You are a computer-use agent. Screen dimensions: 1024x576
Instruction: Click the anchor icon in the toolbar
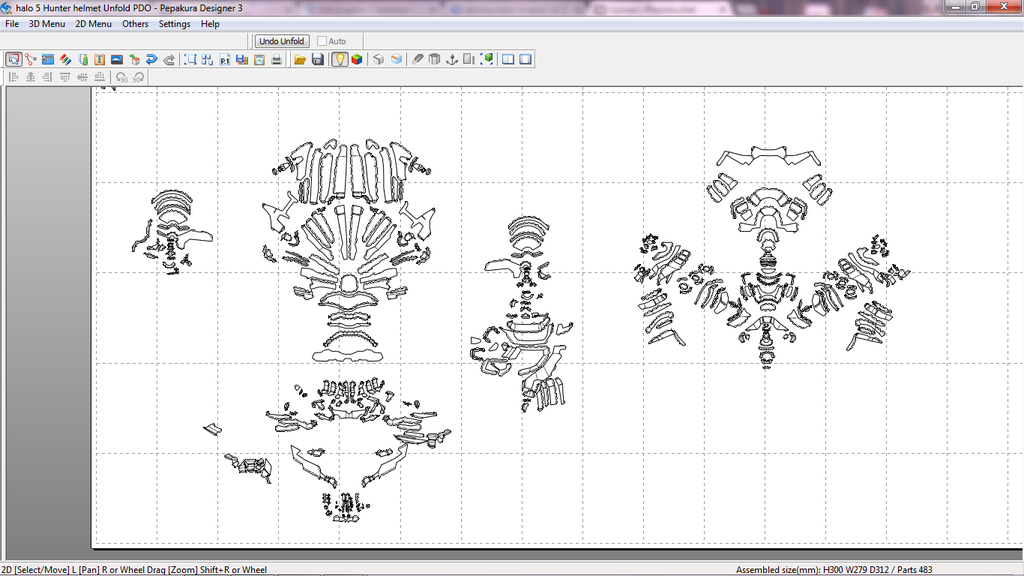pyautogui.click(x=451, y=60)
